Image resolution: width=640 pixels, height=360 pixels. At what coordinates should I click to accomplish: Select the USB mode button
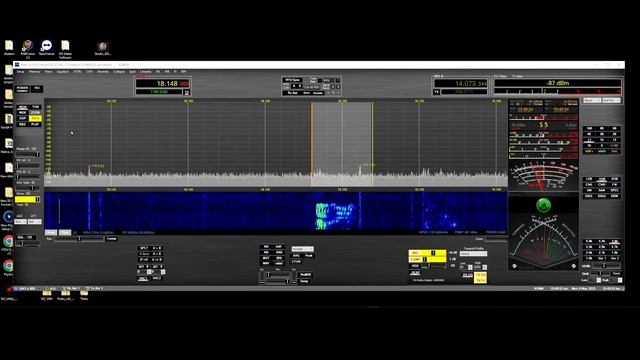[602, 179]
